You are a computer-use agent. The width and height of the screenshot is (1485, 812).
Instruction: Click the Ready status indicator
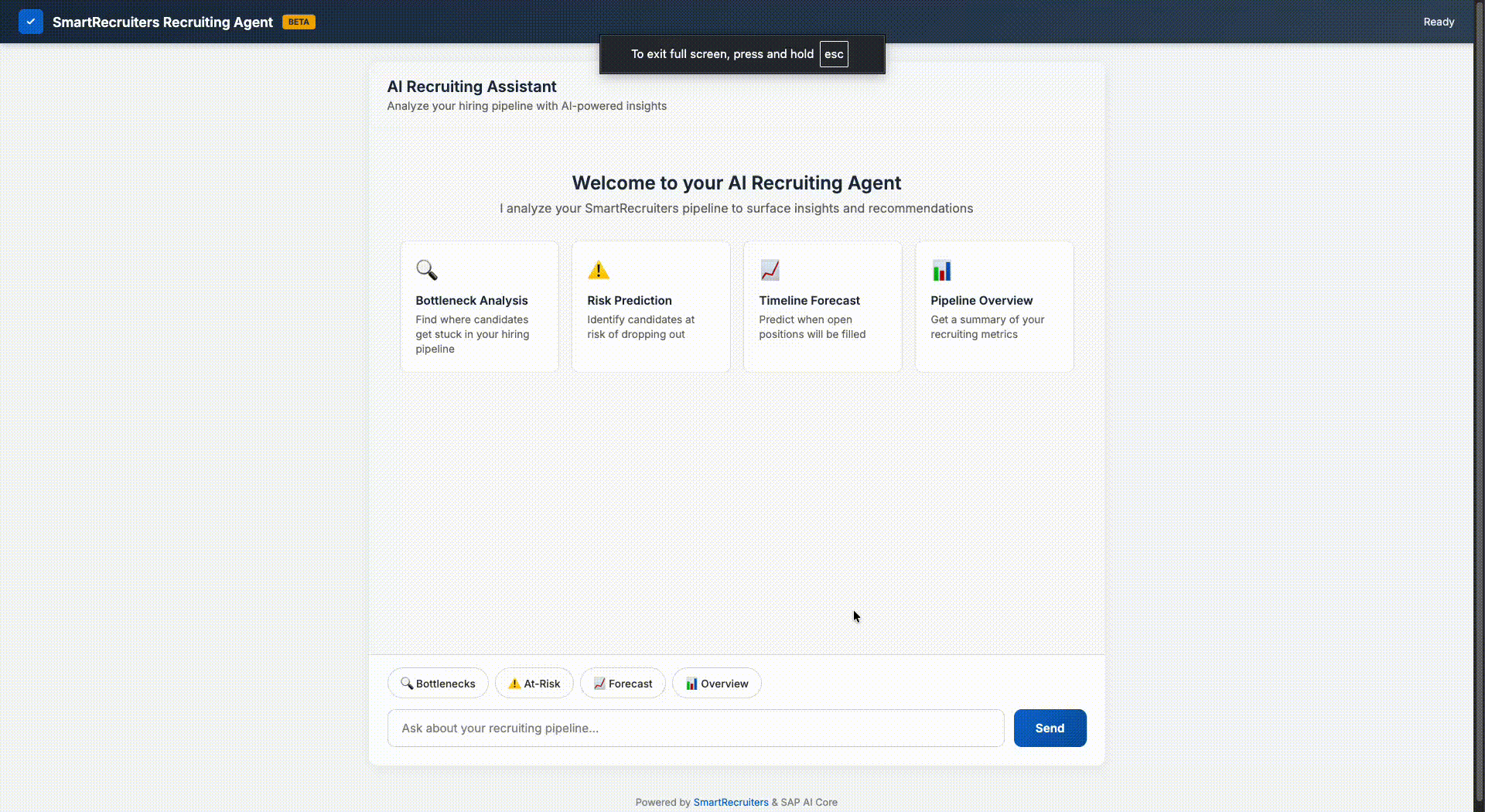click(1439, 22)
